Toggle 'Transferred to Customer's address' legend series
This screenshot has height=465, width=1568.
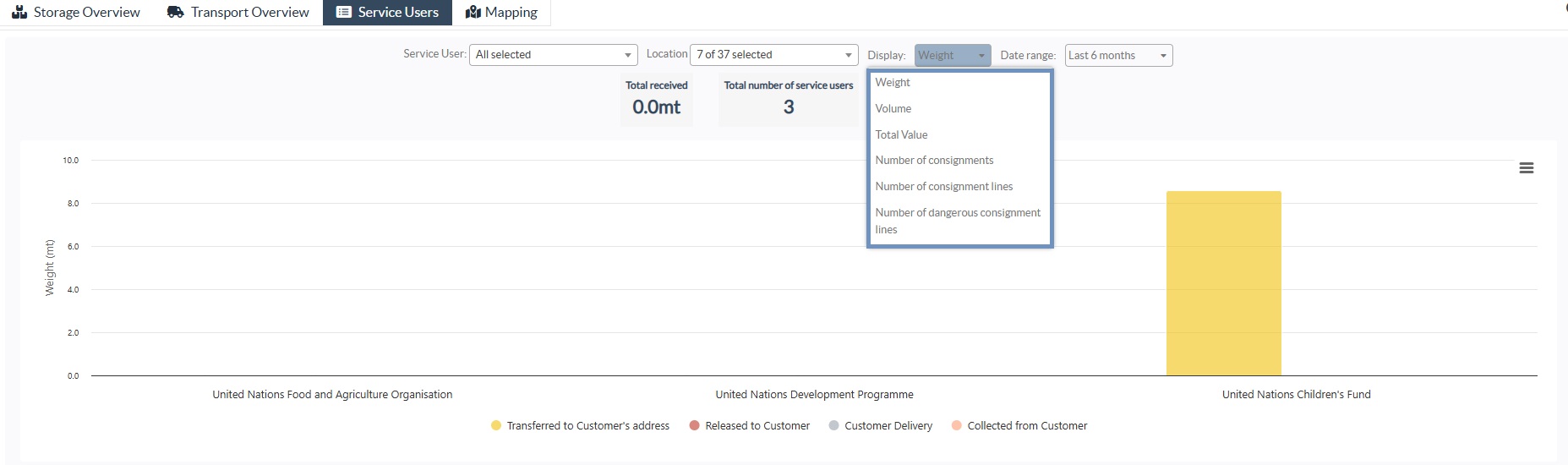pos(580,426)
